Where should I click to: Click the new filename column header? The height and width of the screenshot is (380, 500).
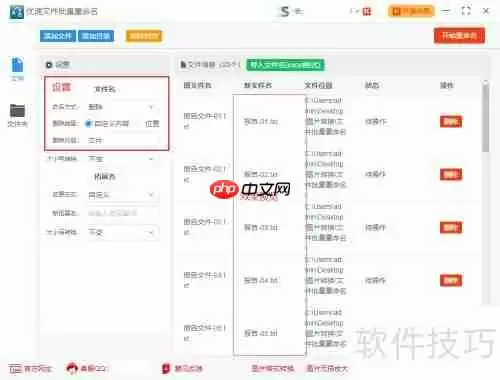tap(258, 85)
